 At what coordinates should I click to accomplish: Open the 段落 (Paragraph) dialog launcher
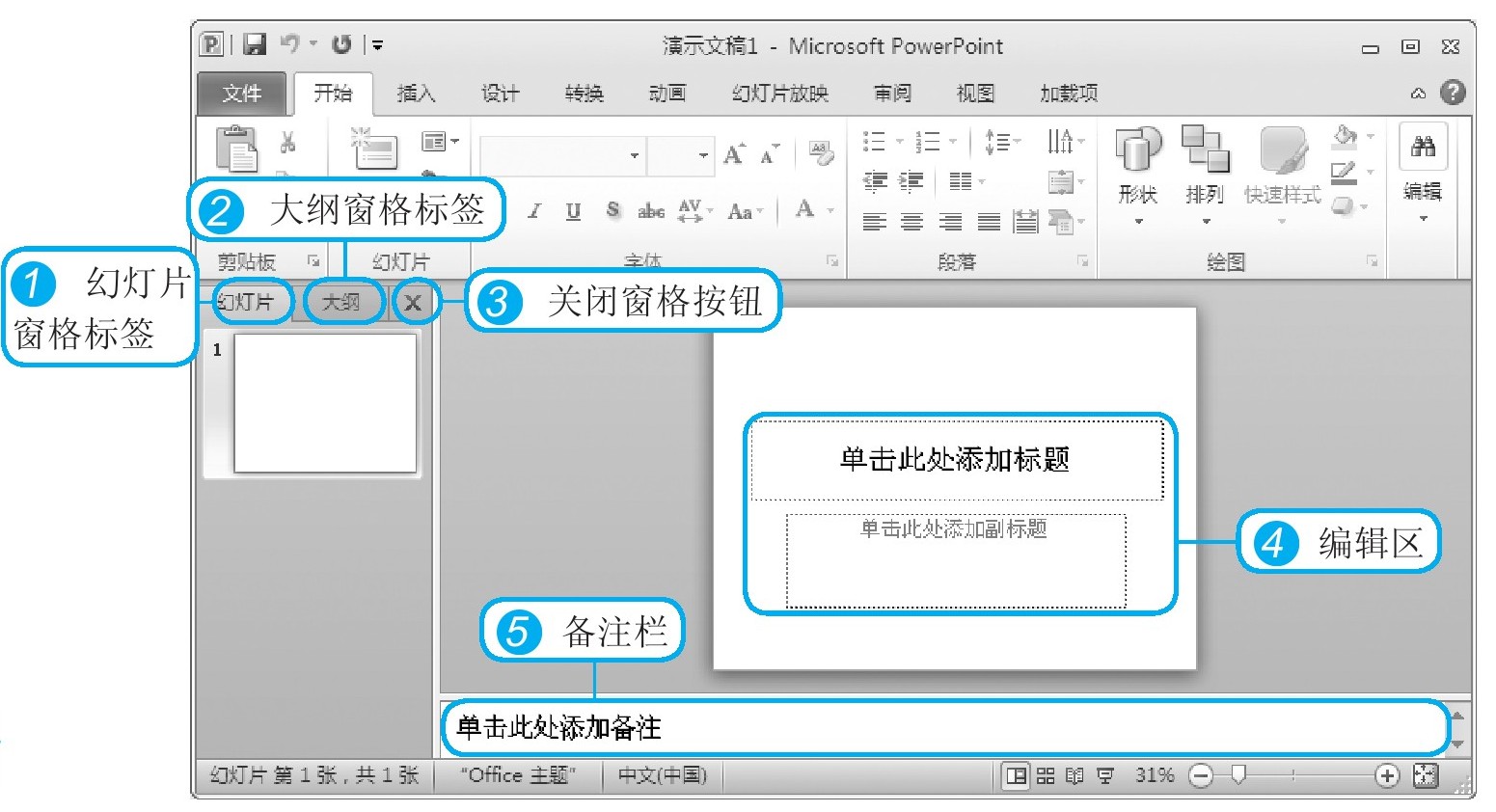coord(1082,261)
